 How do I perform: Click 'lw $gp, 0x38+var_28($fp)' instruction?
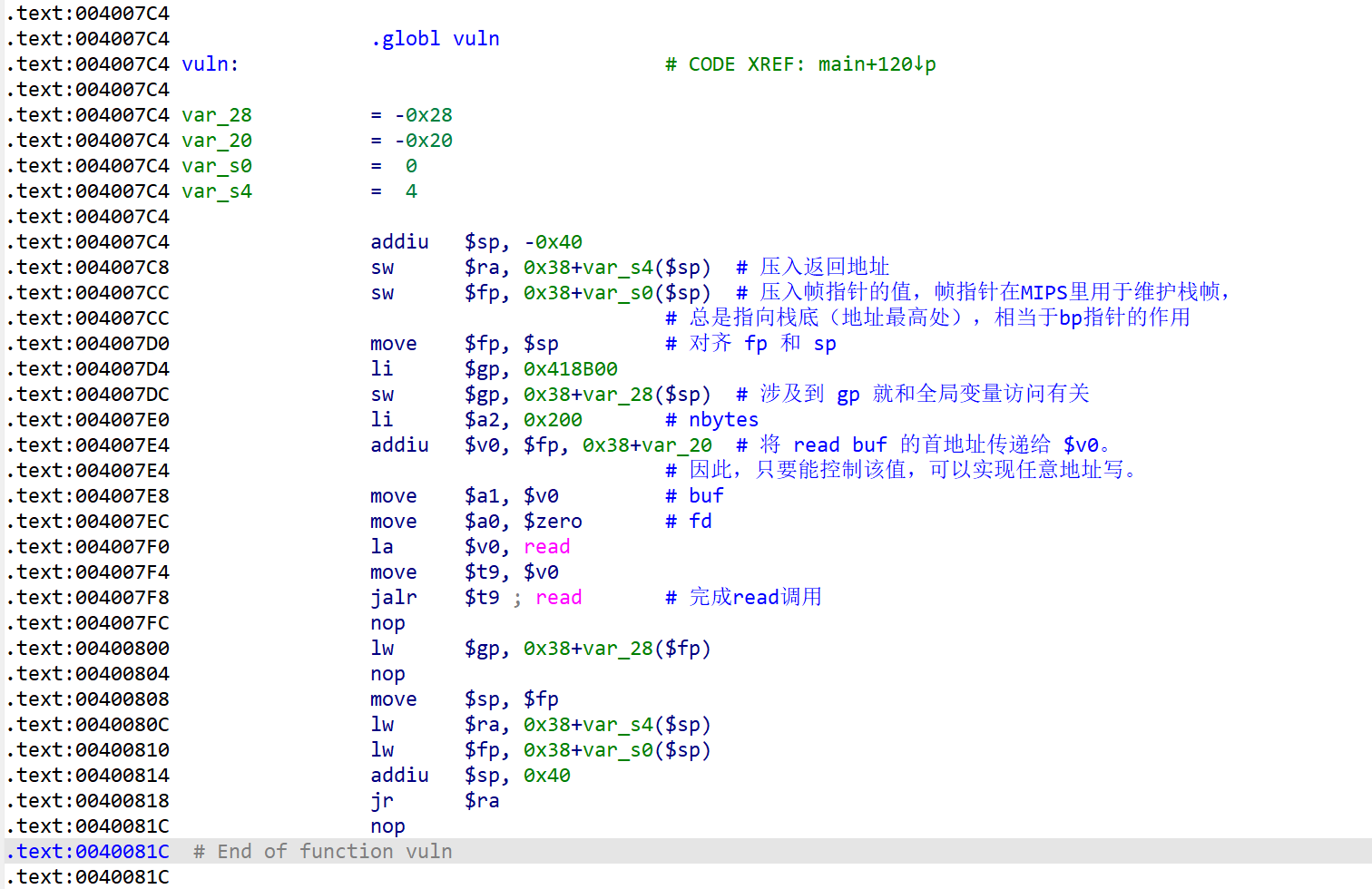point(541,649)
